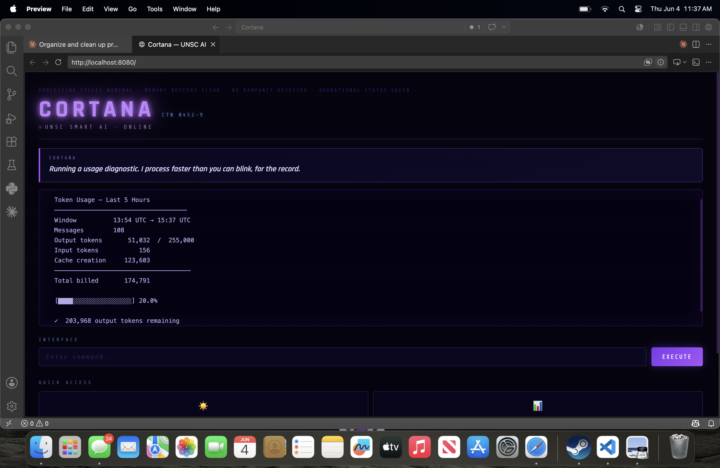Toggle the primary side bar visibility

coord(670,27)
